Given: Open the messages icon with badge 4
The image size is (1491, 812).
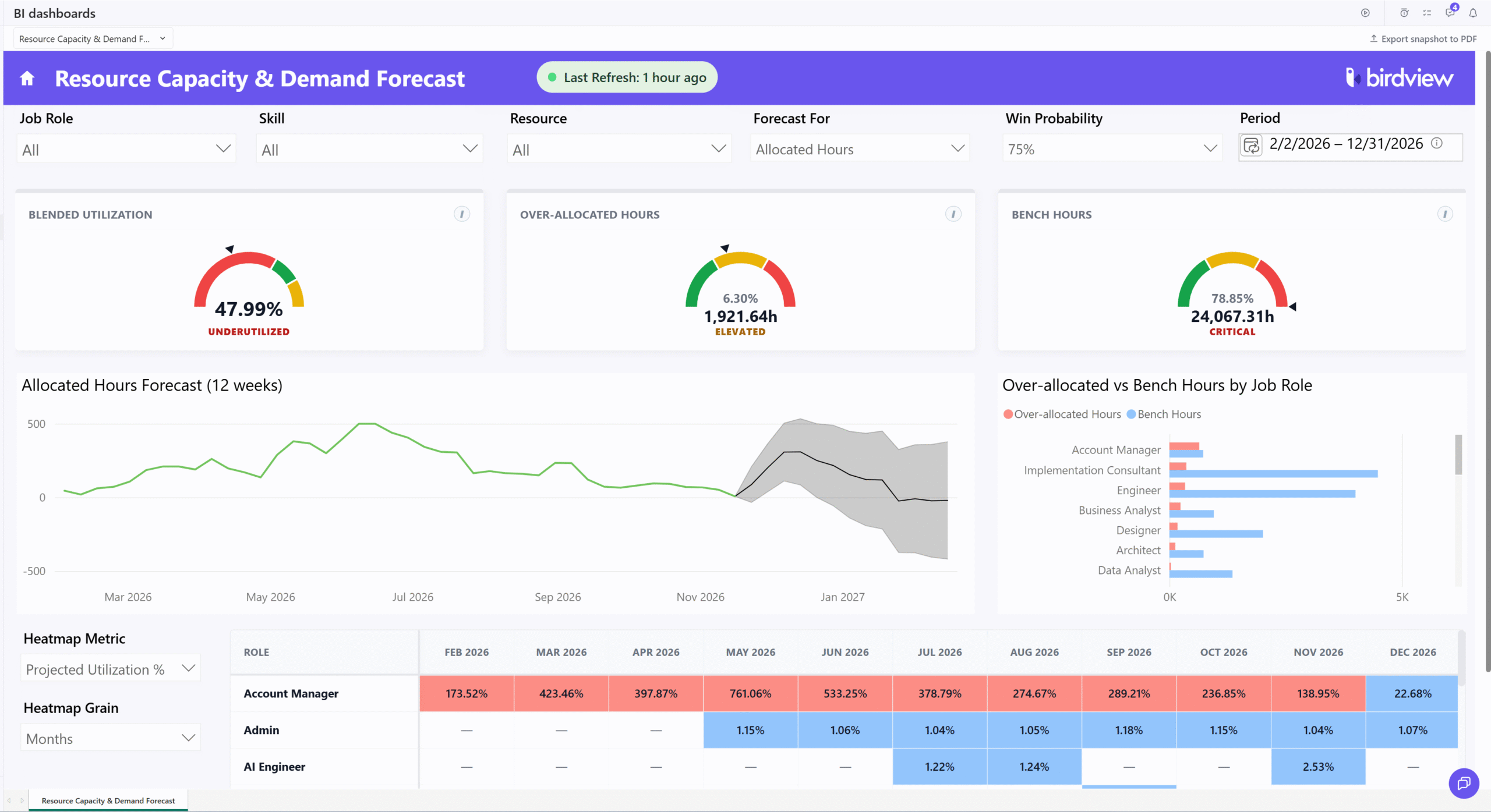Looking at the screenshot, I should (1450, 12).
